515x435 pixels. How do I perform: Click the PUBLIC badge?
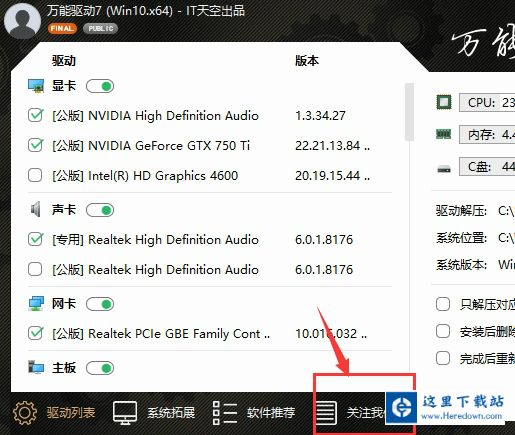point(101,28)
